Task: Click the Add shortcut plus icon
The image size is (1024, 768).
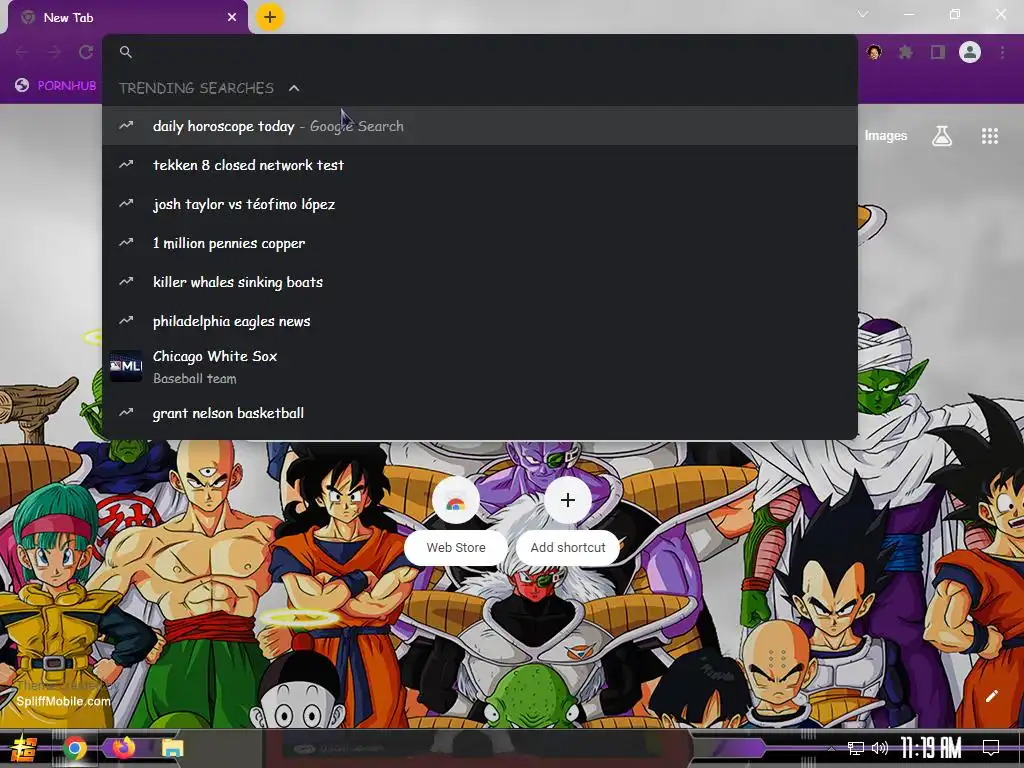Action: tap(568, 500)
